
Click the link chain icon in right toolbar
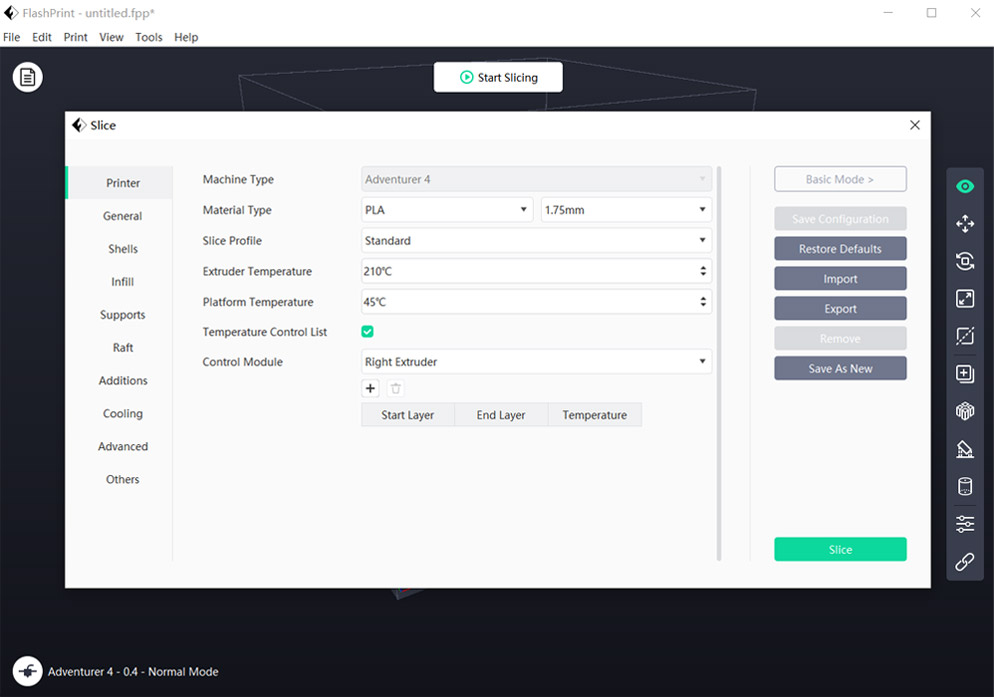point(965,561)
